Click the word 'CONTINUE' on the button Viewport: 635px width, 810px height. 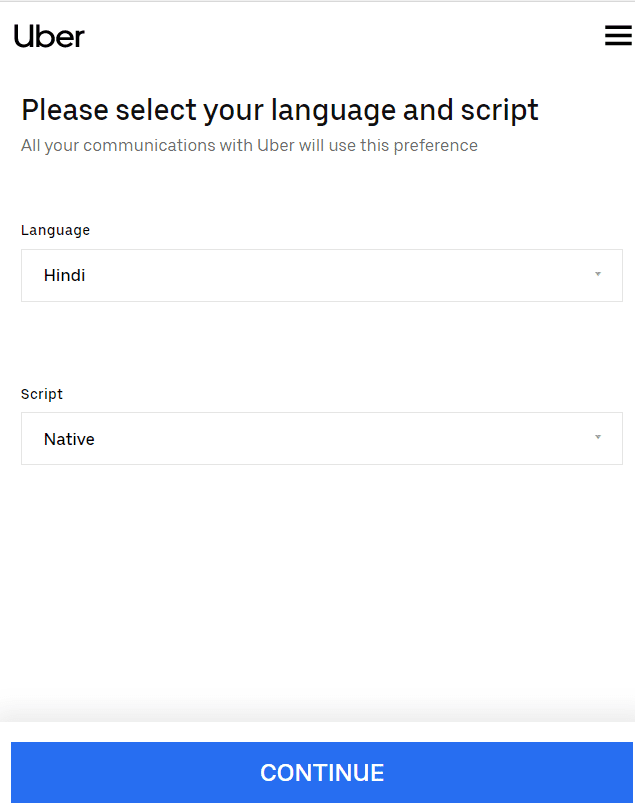coord(322,773)
